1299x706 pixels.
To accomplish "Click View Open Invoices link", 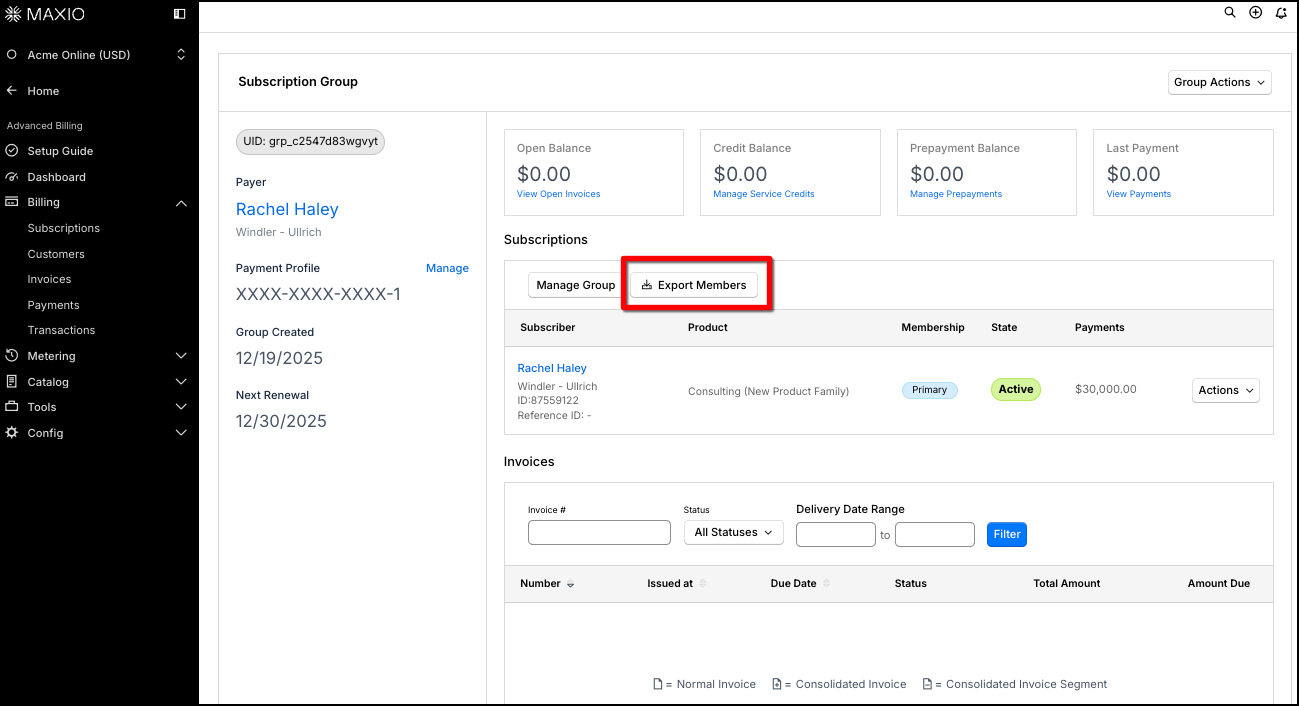I will pos(558,194).
